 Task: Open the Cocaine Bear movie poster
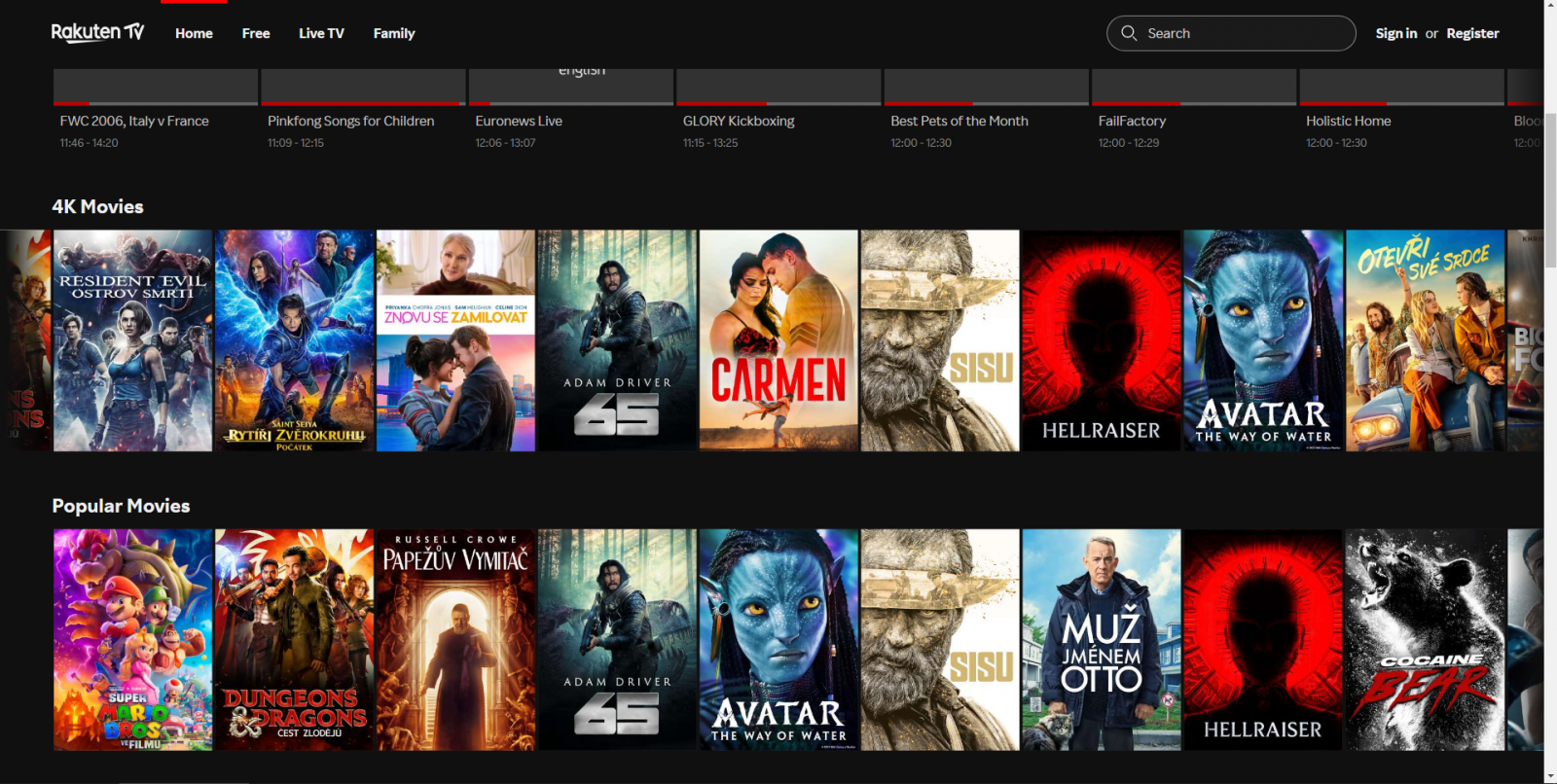1425,640
